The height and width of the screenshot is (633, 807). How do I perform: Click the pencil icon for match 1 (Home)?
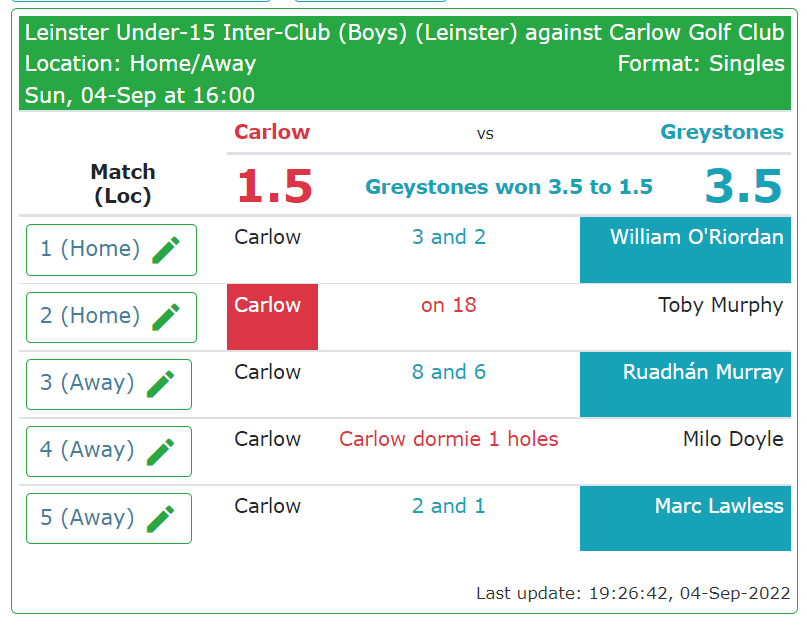166,250
